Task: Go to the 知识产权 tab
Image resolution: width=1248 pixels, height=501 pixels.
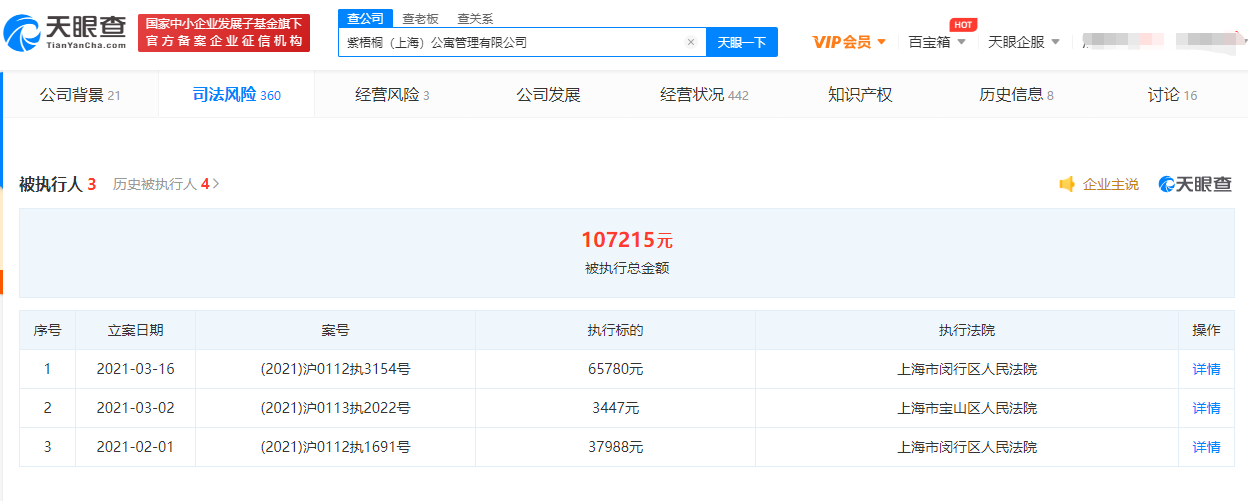Action: point(859,95)
